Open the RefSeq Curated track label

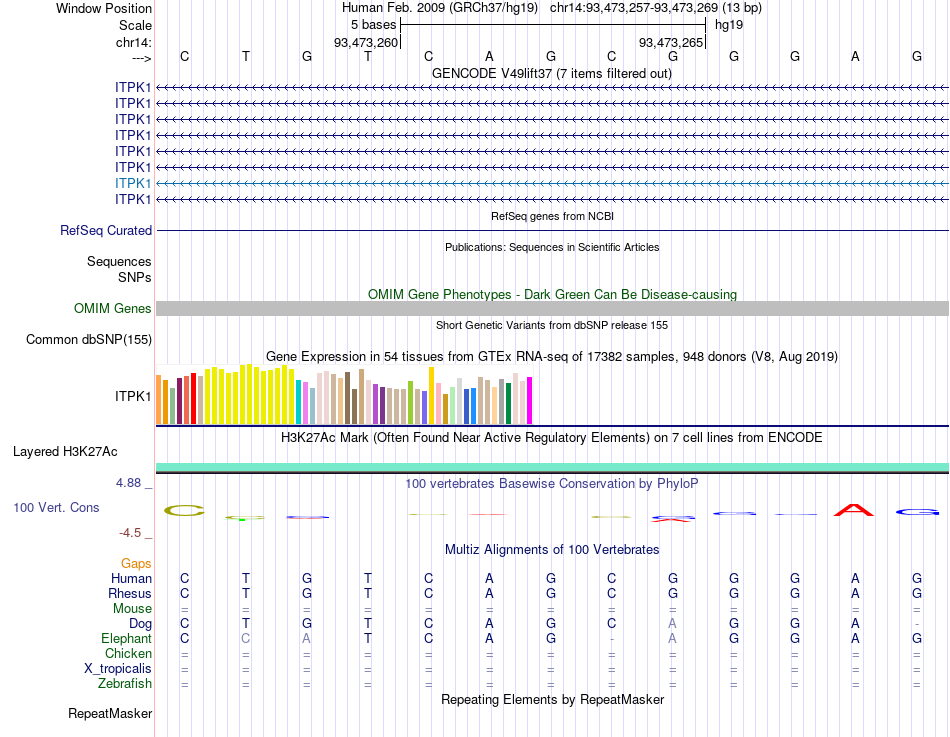click(106, 230)
